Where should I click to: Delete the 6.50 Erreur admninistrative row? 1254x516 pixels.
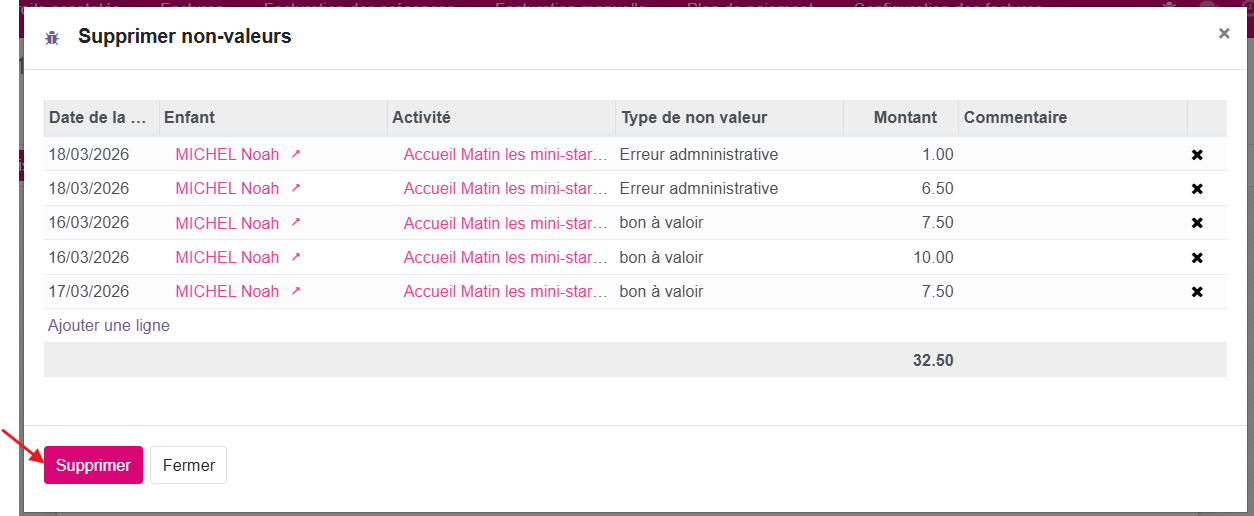pos(1197,189)
